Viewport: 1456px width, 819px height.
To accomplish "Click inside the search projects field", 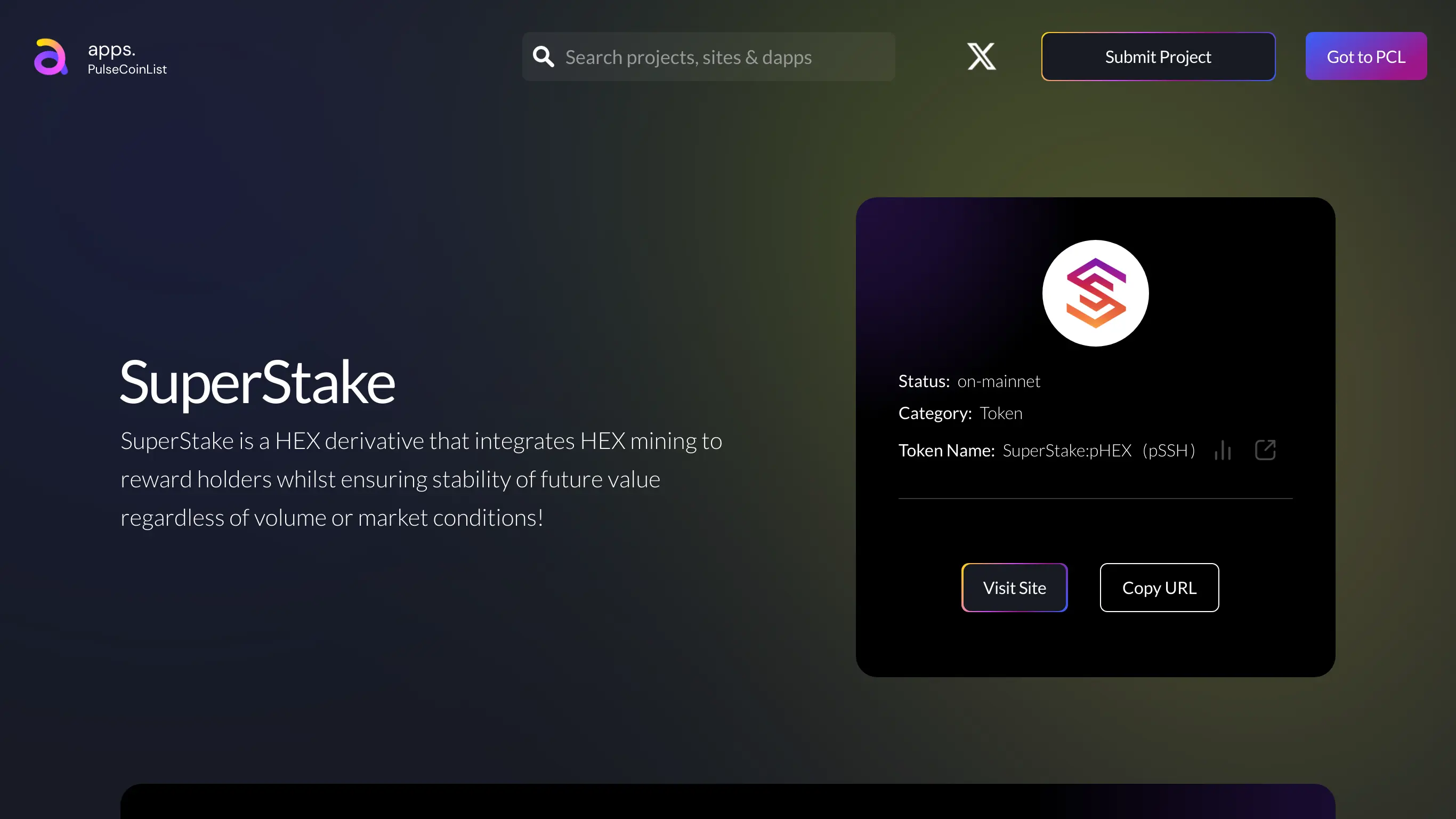I will [707, 57].
